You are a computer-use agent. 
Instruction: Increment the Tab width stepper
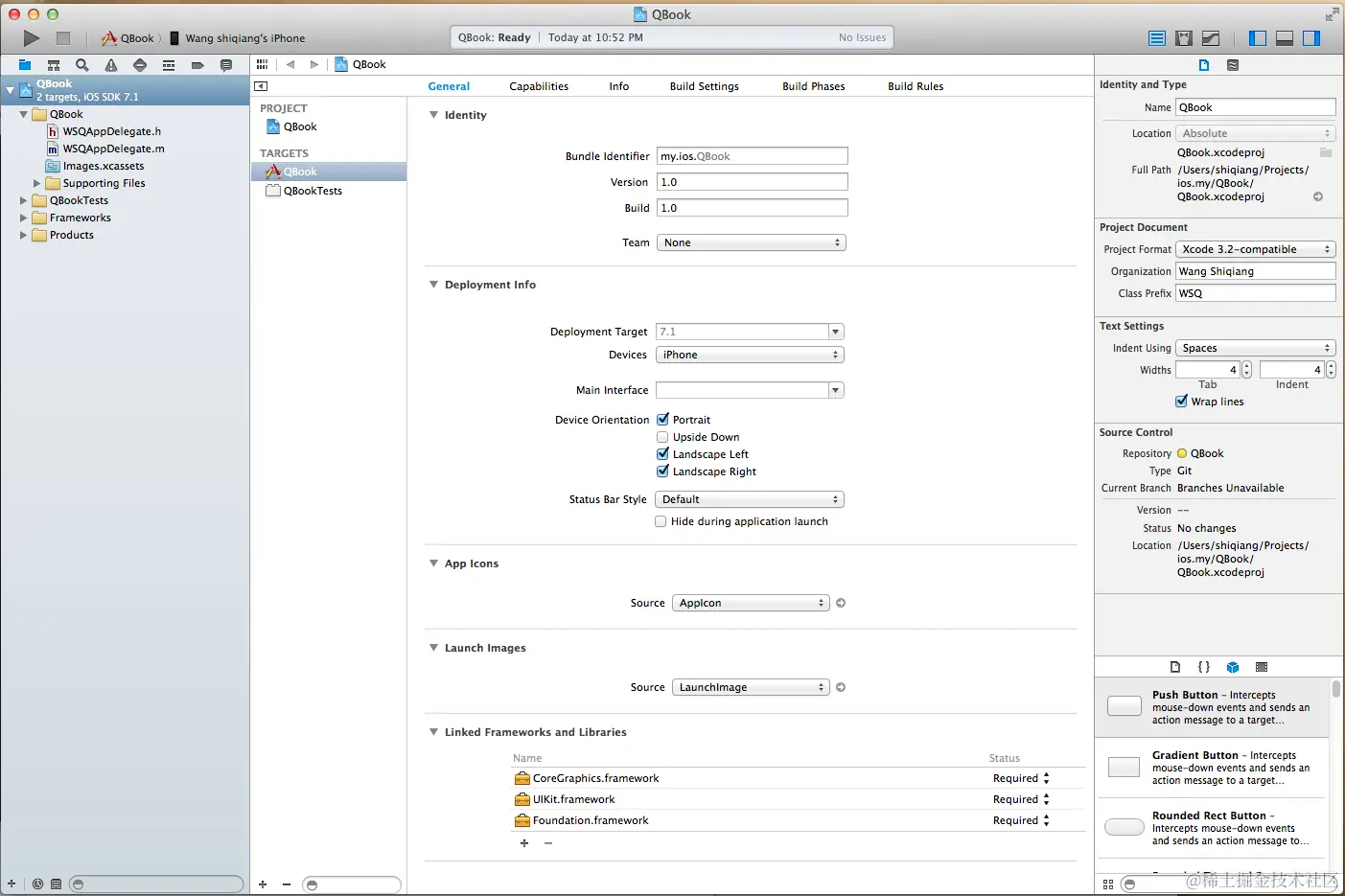(x=1246, y=366)
